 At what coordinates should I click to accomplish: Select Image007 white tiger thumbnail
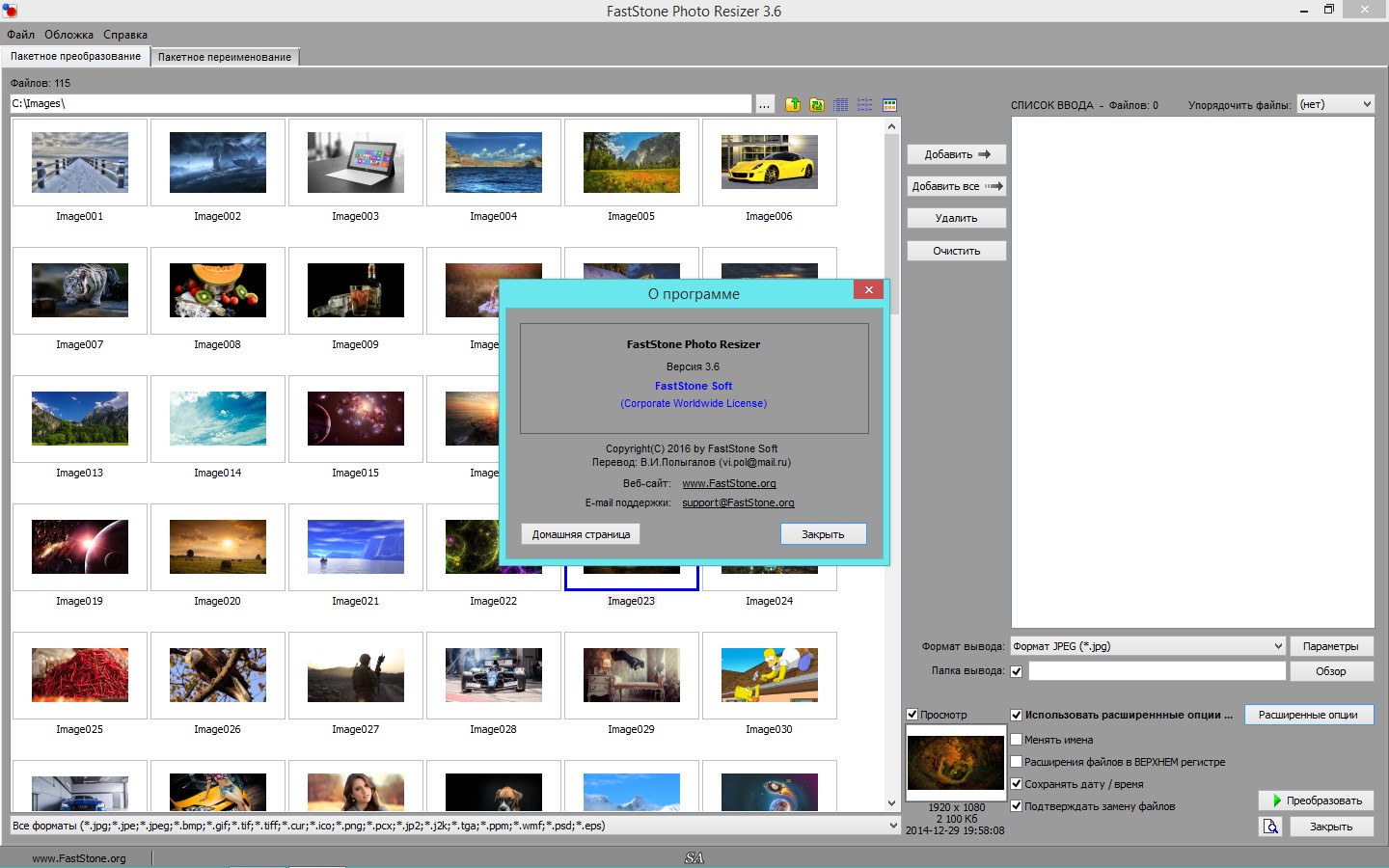[80, 290]
